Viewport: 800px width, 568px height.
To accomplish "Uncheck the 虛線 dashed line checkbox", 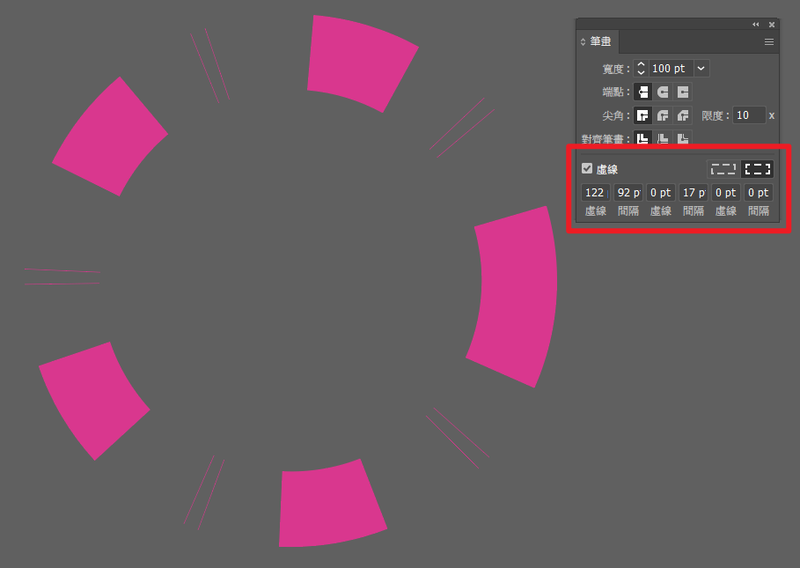I will tap(587, 169).
